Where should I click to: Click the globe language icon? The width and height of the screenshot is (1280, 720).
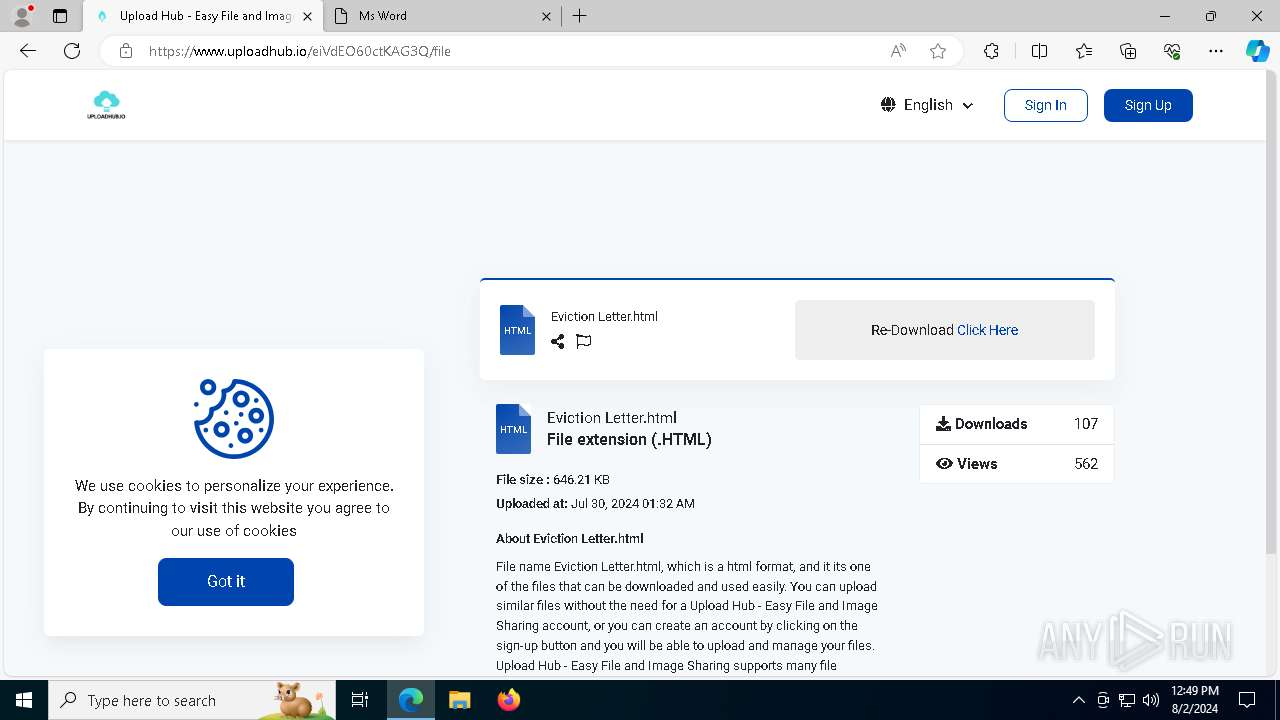click(888, 105)
